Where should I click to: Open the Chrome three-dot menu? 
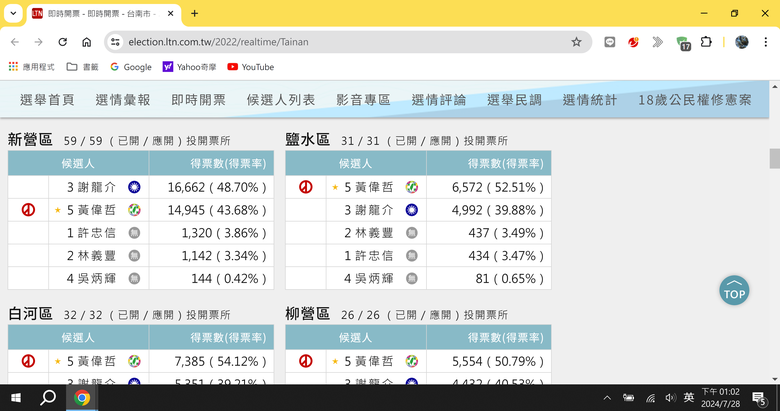click(766, 42)
